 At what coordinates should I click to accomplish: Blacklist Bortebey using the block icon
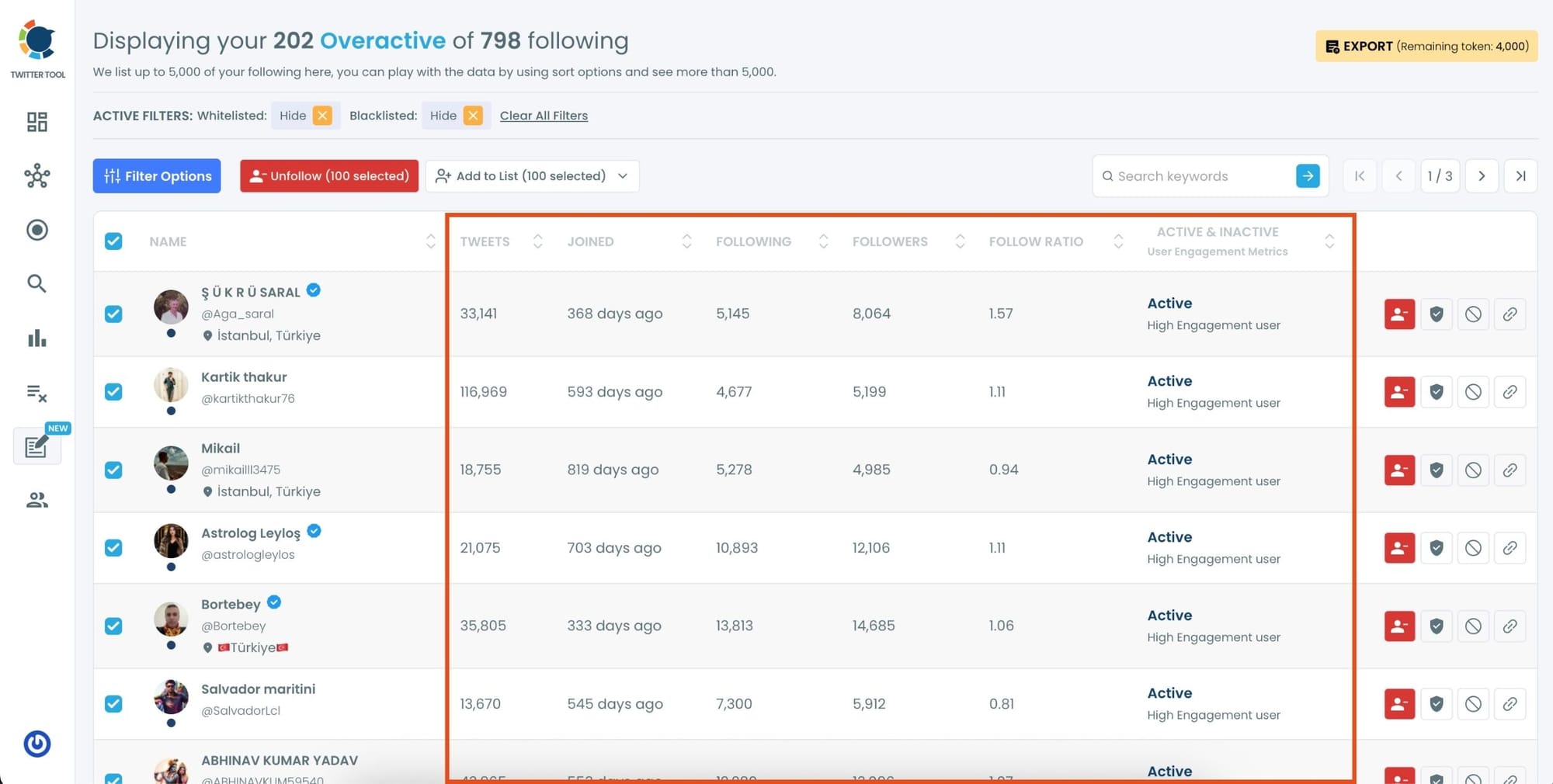(1473, 626)
